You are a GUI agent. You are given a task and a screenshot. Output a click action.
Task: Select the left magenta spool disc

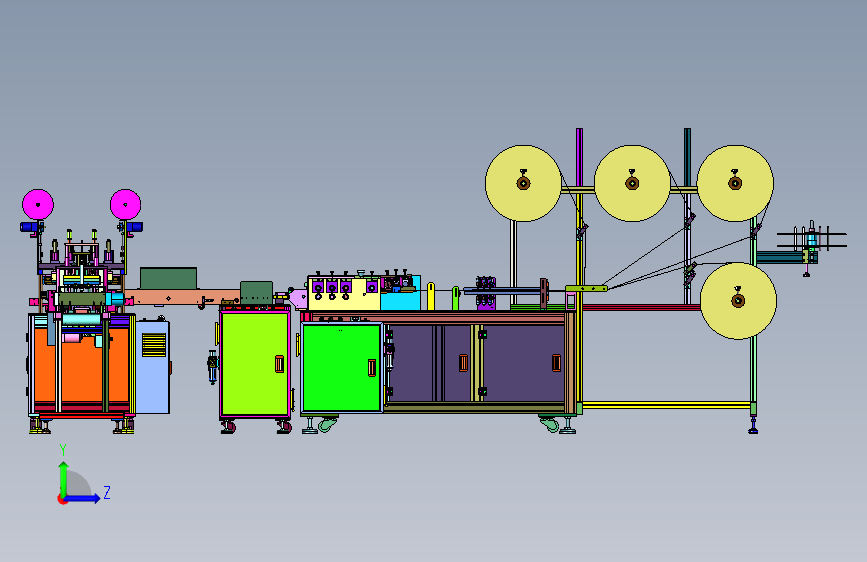point(38,205)
